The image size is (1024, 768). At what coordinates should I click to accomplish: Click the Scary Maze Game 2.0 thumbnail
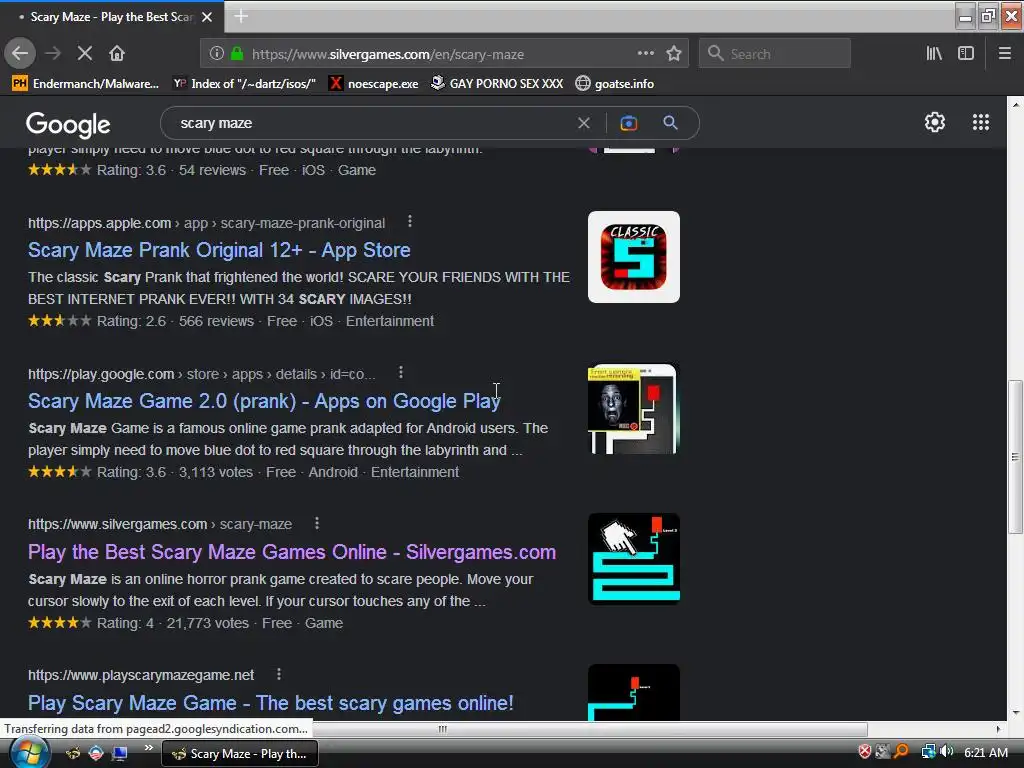click(x=633, y=409)
